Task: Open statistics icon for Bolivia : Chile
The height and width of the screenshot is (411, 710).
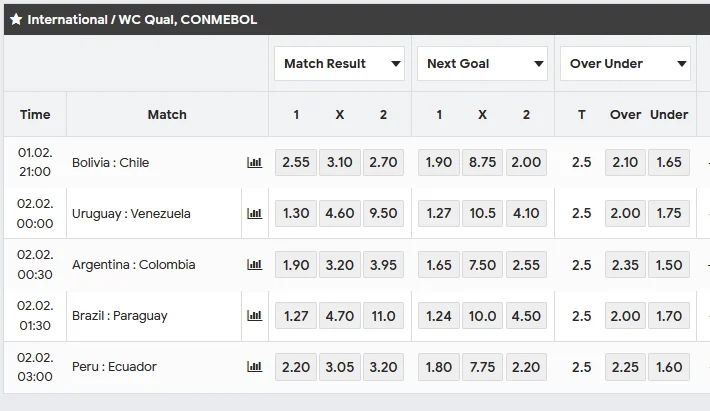Action: click(255, 163)
